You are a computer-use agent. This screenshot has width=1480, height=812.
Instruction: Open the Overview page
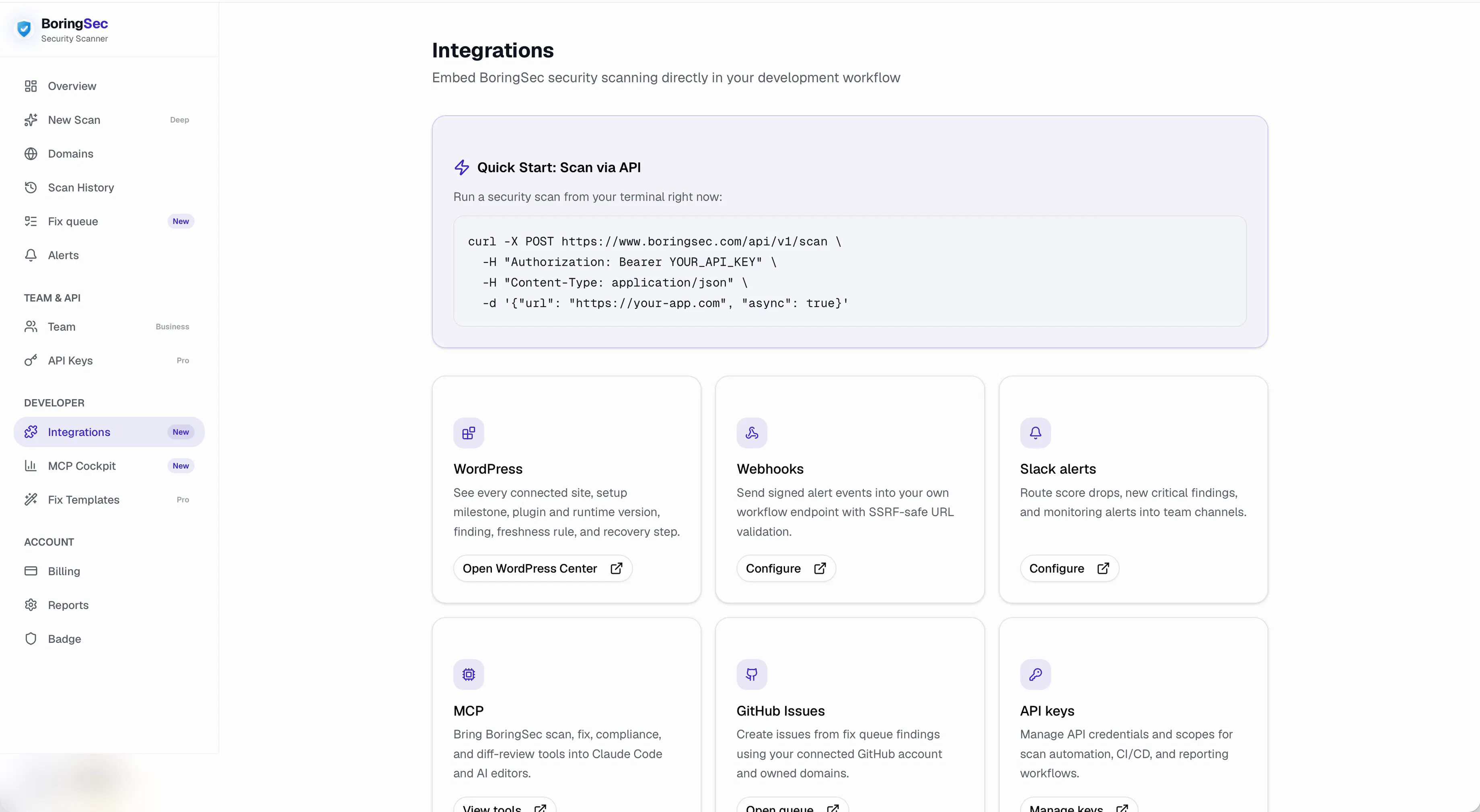click(x=109, y=86)
